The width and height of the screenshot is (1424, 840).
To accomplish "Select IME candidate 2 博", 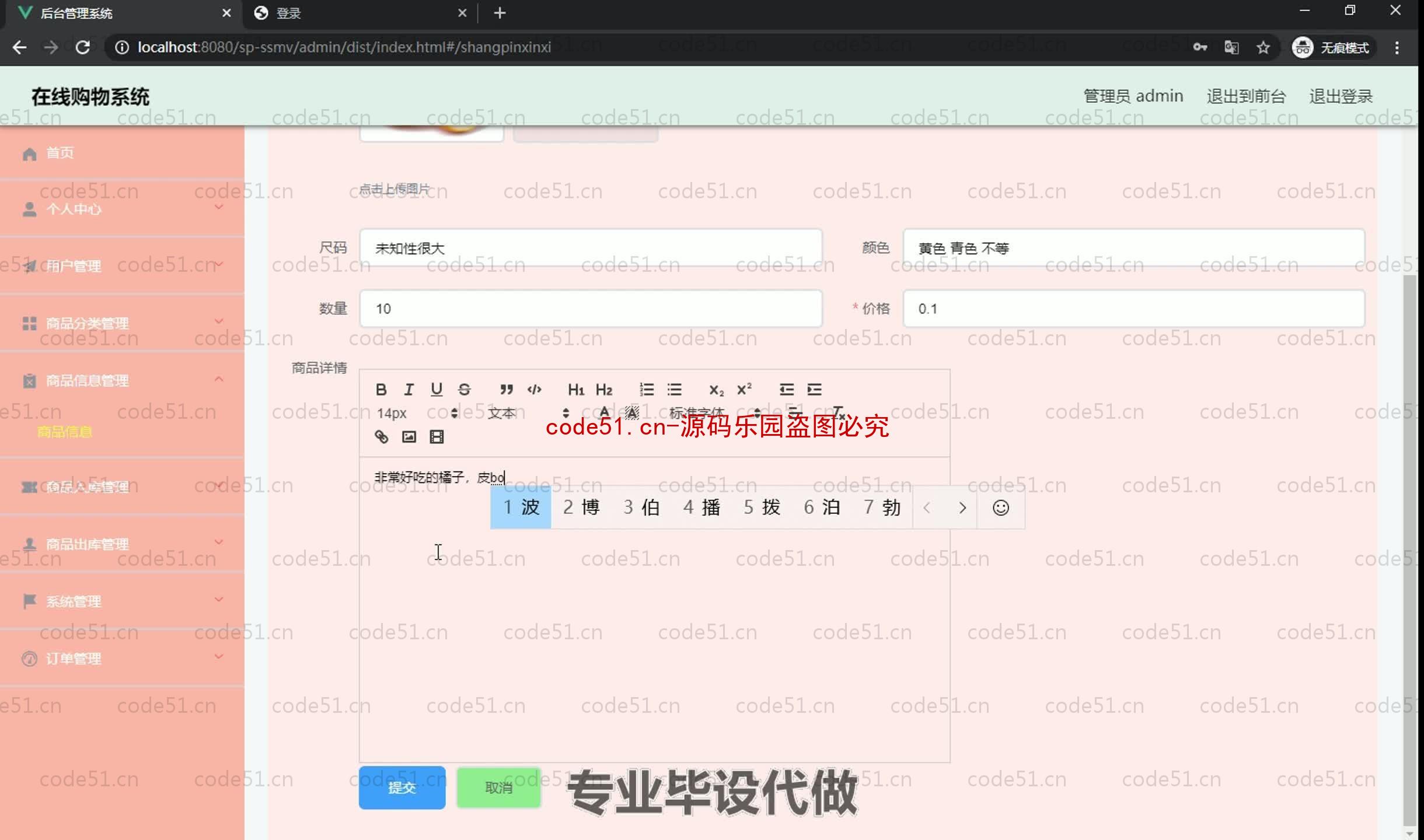I will tap(581, 508).
